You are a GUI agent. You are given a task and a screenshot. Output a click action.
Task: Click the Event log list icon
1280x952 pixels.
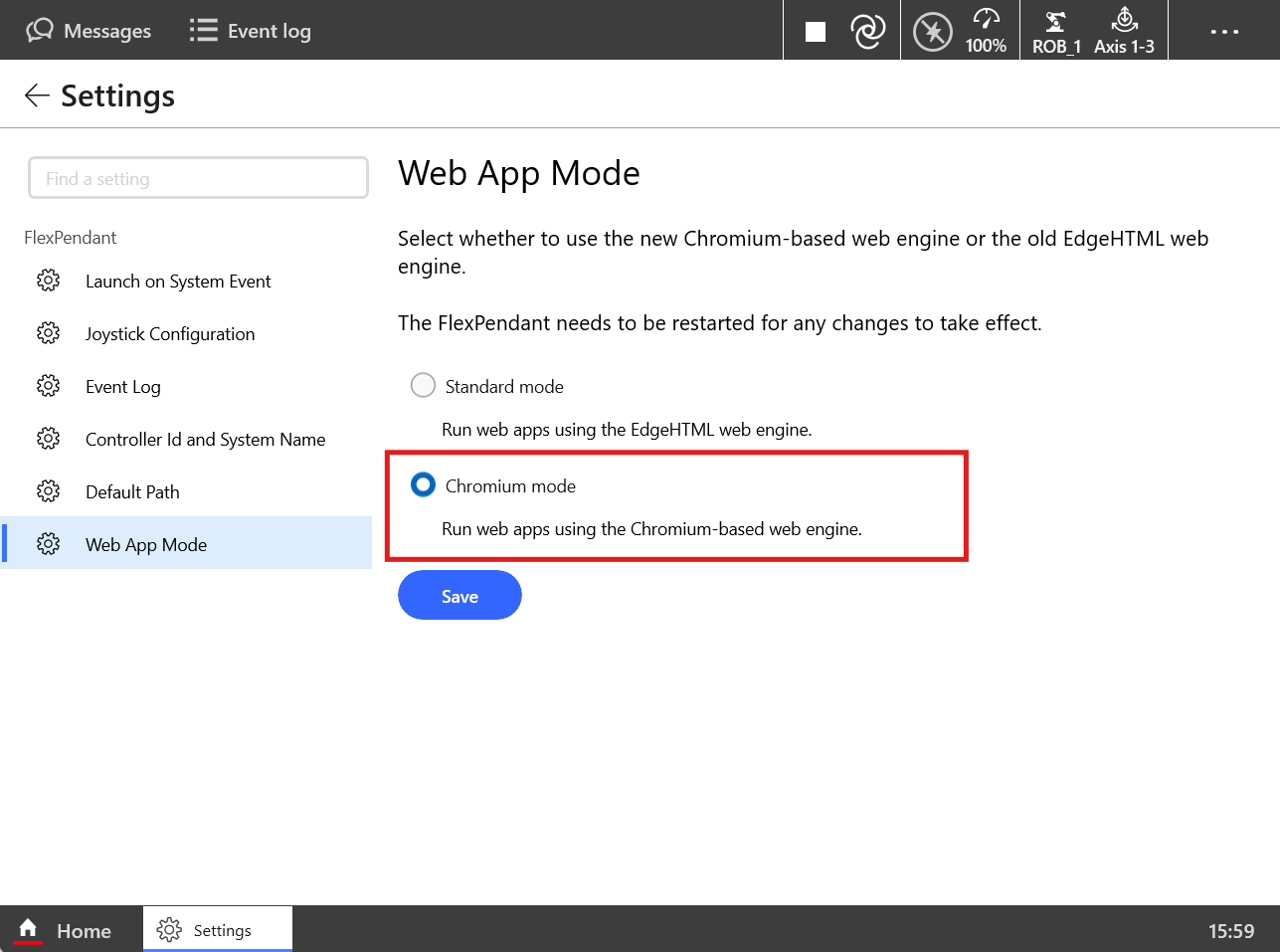pos(203,30)
